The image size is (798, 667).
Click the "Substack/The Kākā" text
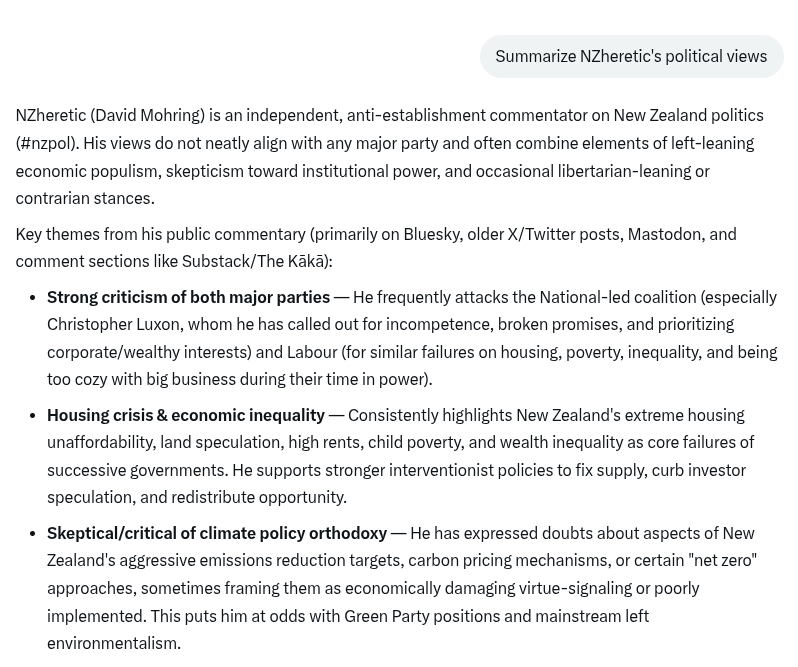253,261
